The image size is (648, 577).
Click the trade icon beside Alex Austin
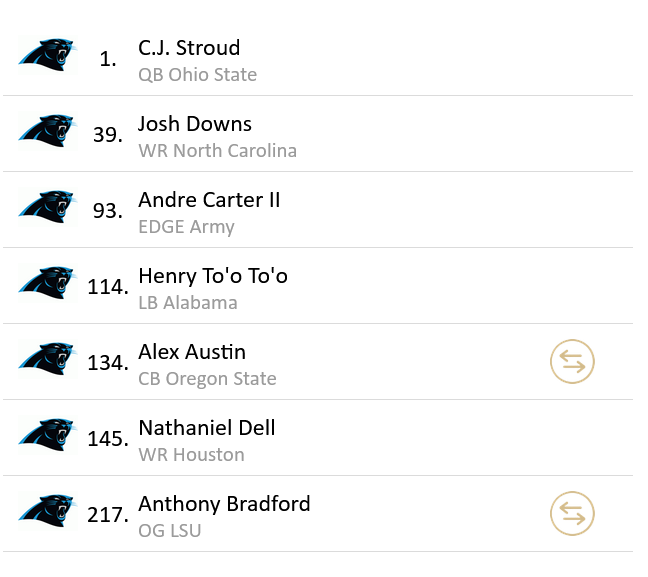click(x=572, y=362)
